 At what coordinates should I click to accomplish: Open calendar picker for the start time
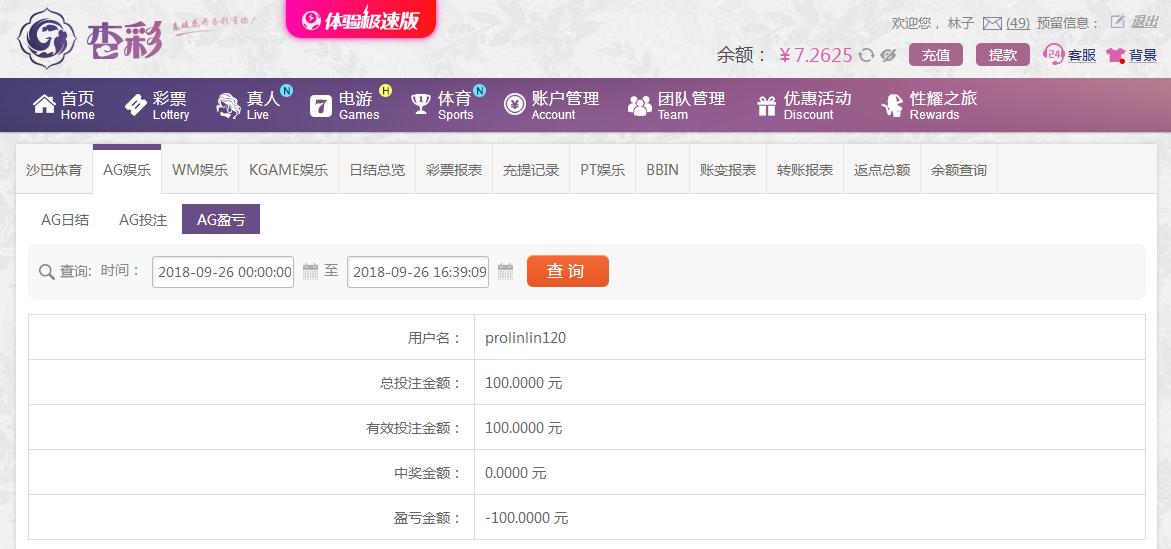(x=310, y=271)
